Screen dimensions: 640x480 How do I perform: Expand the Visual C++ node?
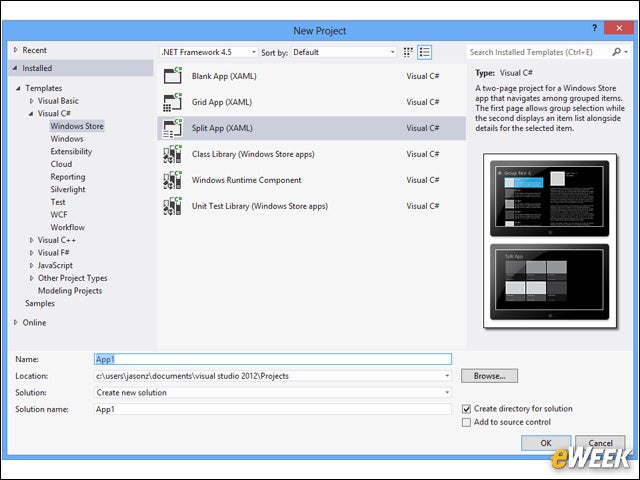click(31, 240)
